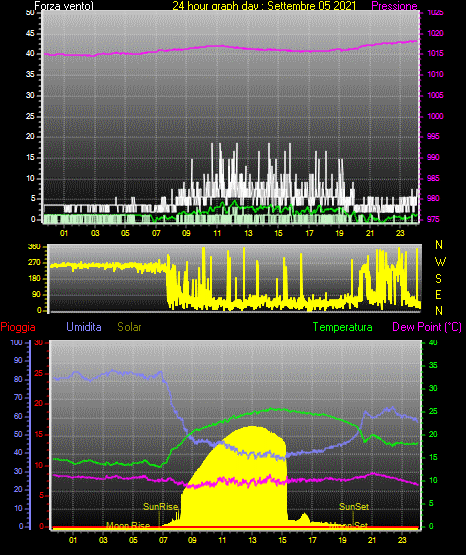
Task: Click the 'S' compass direction label
Action: coord(438,279)
